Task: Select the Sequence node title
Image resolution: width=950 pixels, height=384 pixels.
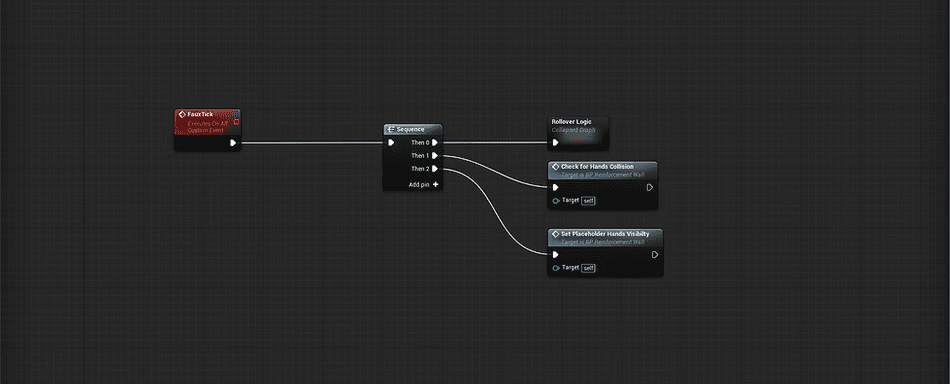Action: [410, 130]
